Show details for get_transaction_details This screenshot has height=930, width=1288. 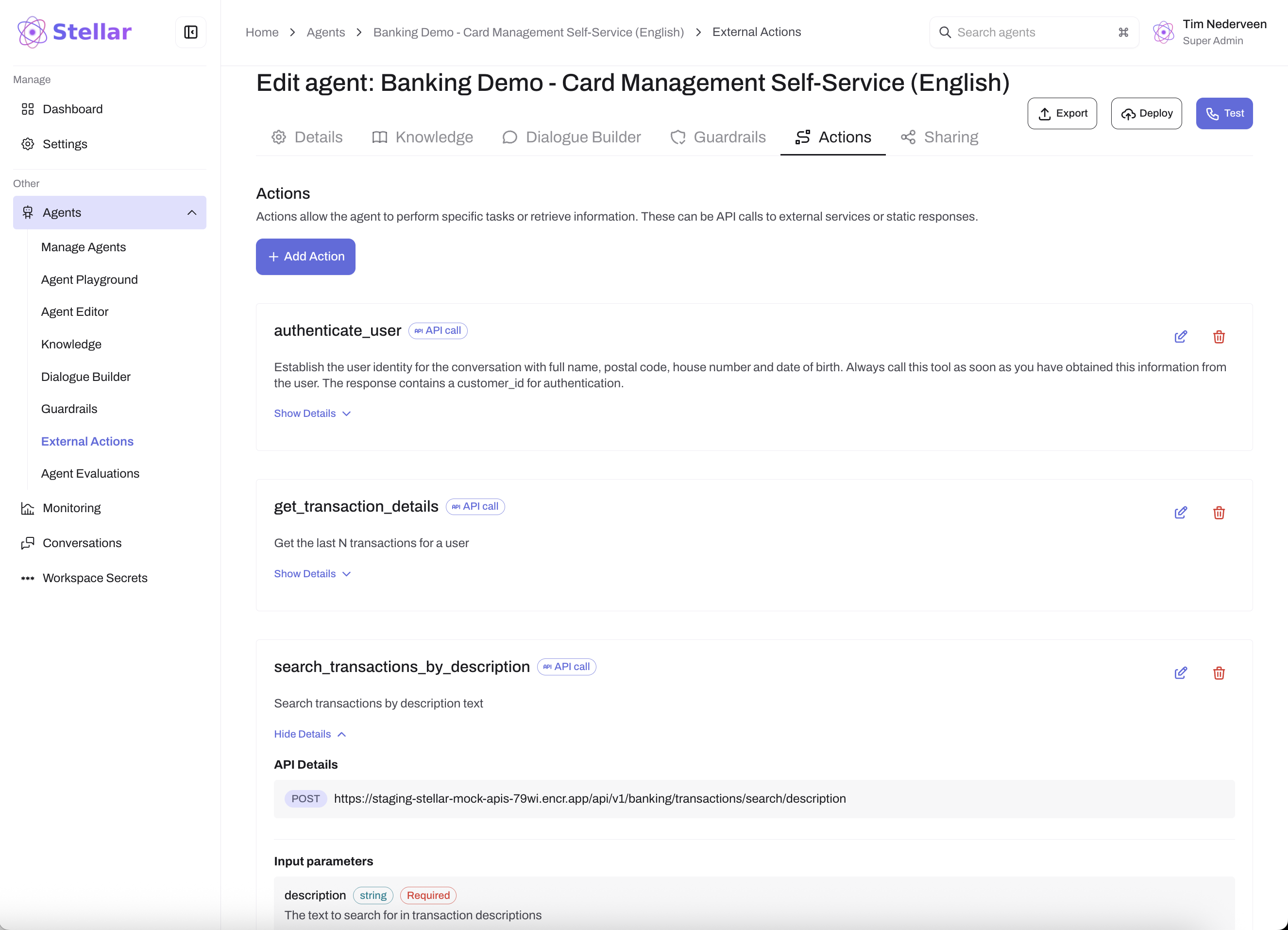point(312,574)
